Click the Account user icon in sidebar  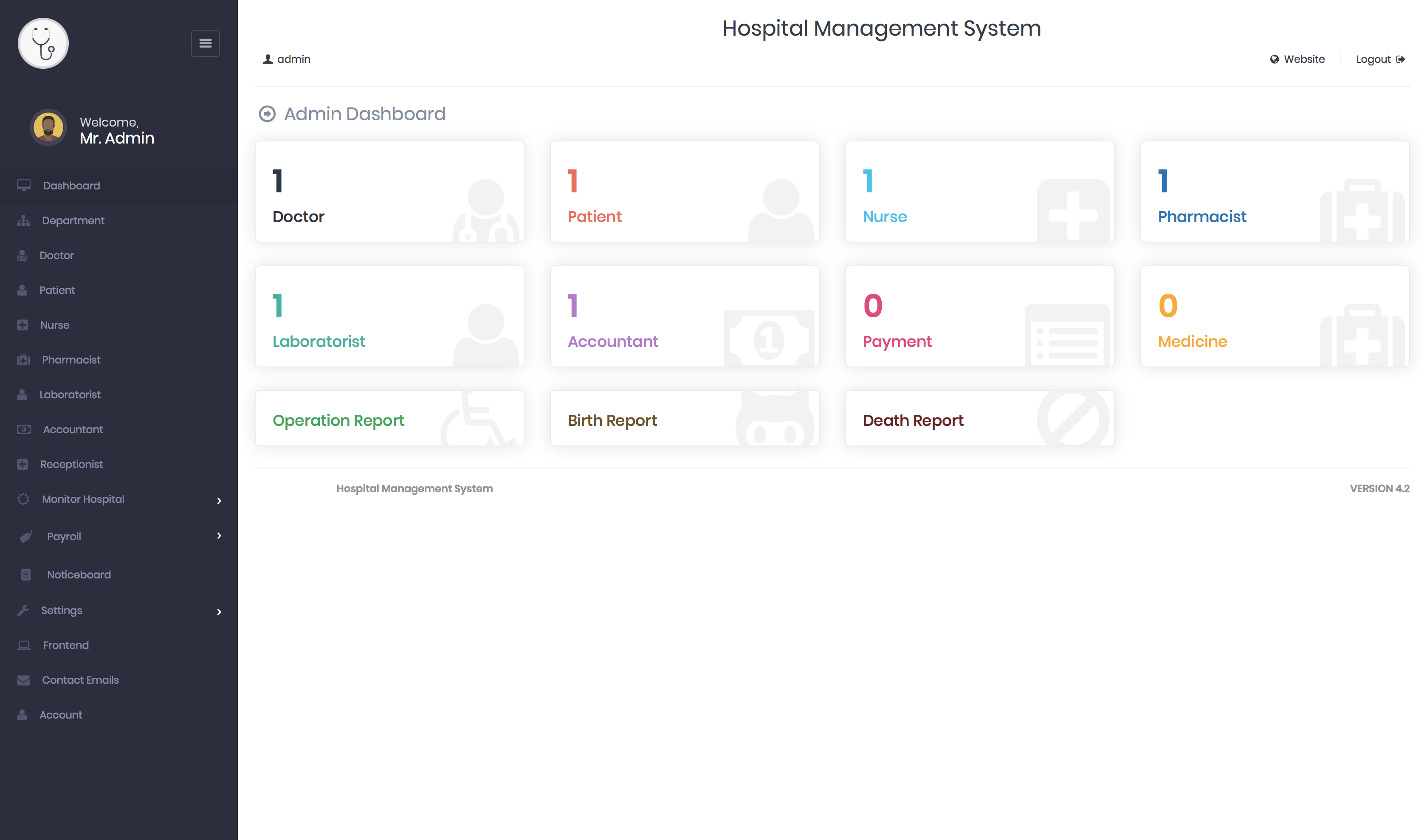[x=22, y=715]
